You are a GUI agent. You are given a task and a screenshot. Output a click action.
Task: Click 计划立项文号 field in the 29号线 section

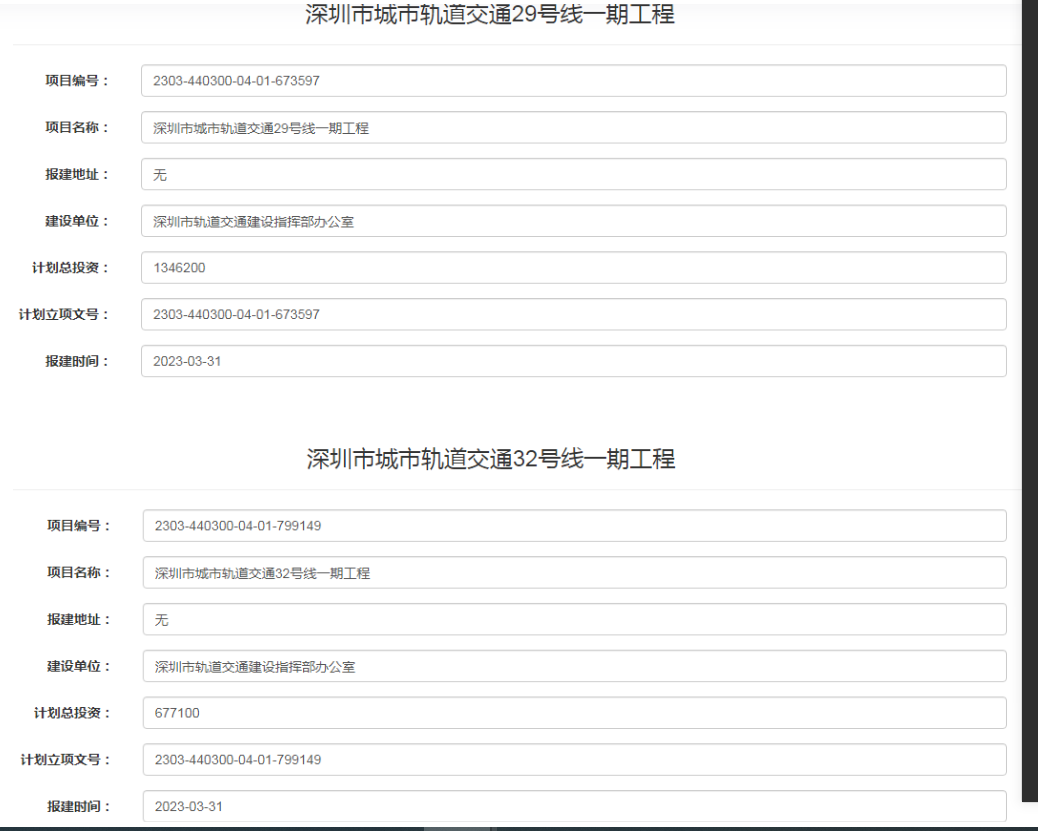pos(573,314)
